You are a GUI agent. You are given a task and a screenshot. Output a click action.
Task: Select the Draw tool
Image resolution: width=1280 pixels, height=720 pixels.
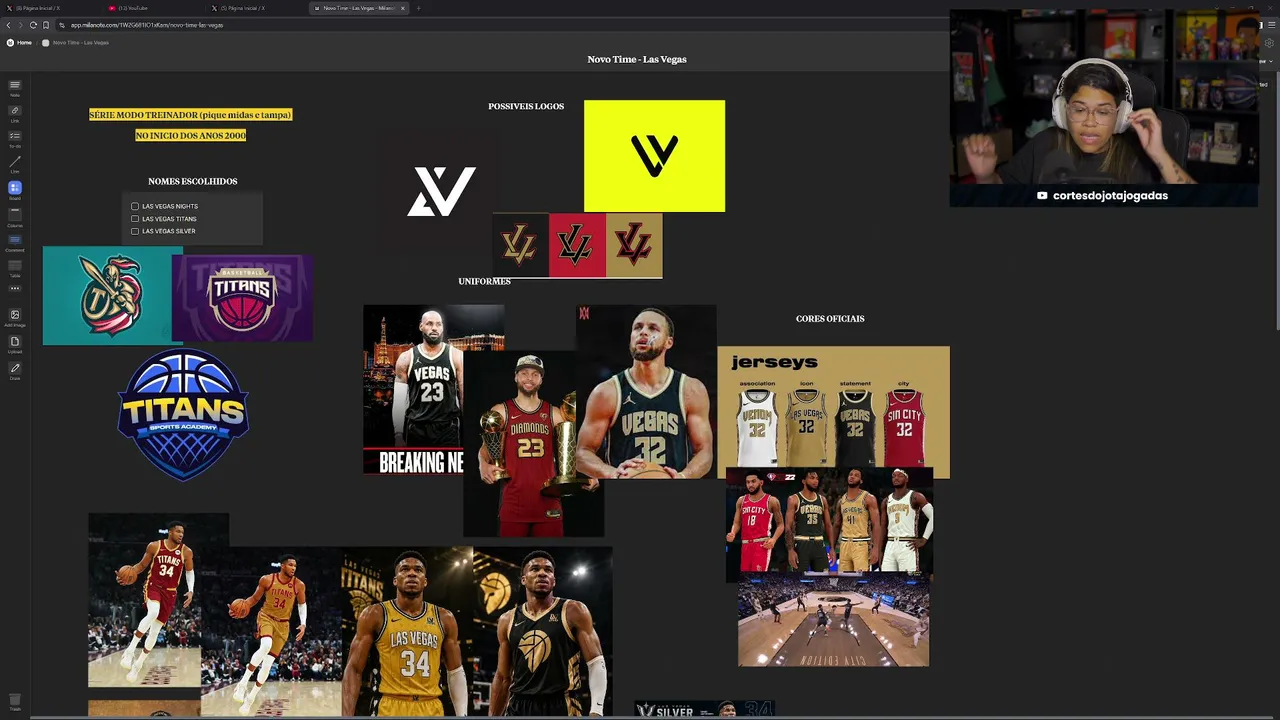click(14, 370)
